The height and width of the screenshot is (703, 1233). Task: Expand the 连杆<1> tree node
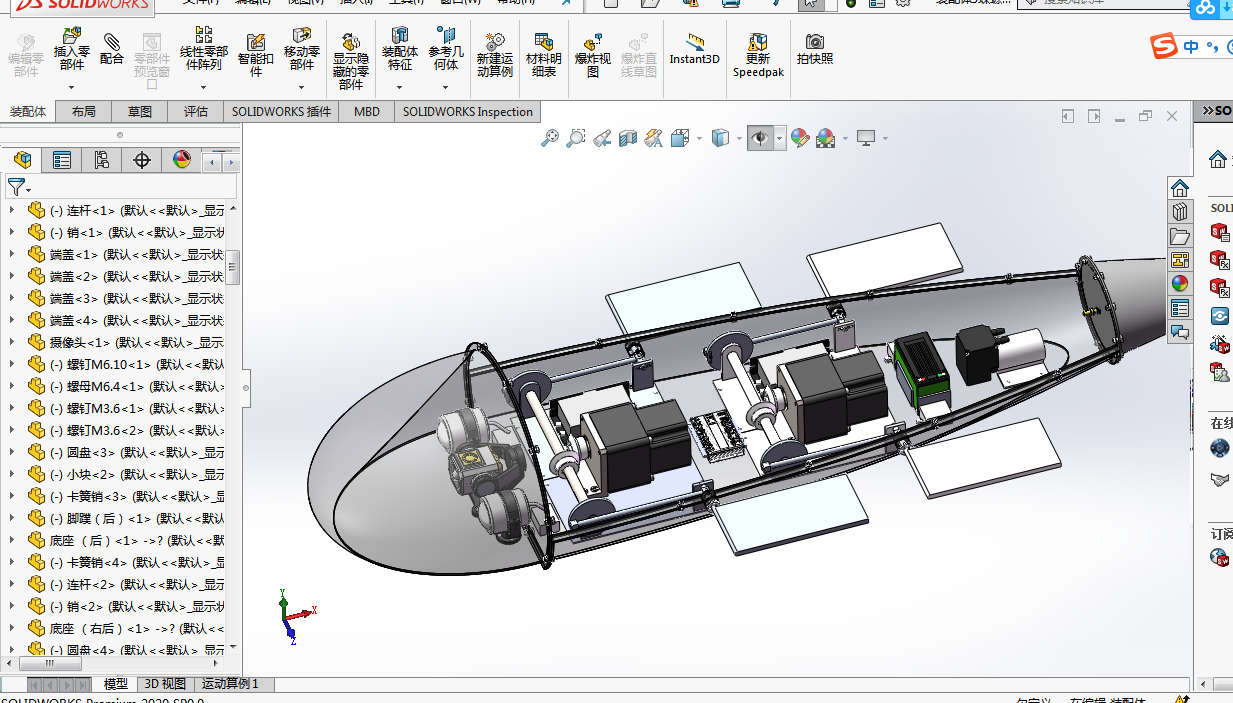pos(12,210)
